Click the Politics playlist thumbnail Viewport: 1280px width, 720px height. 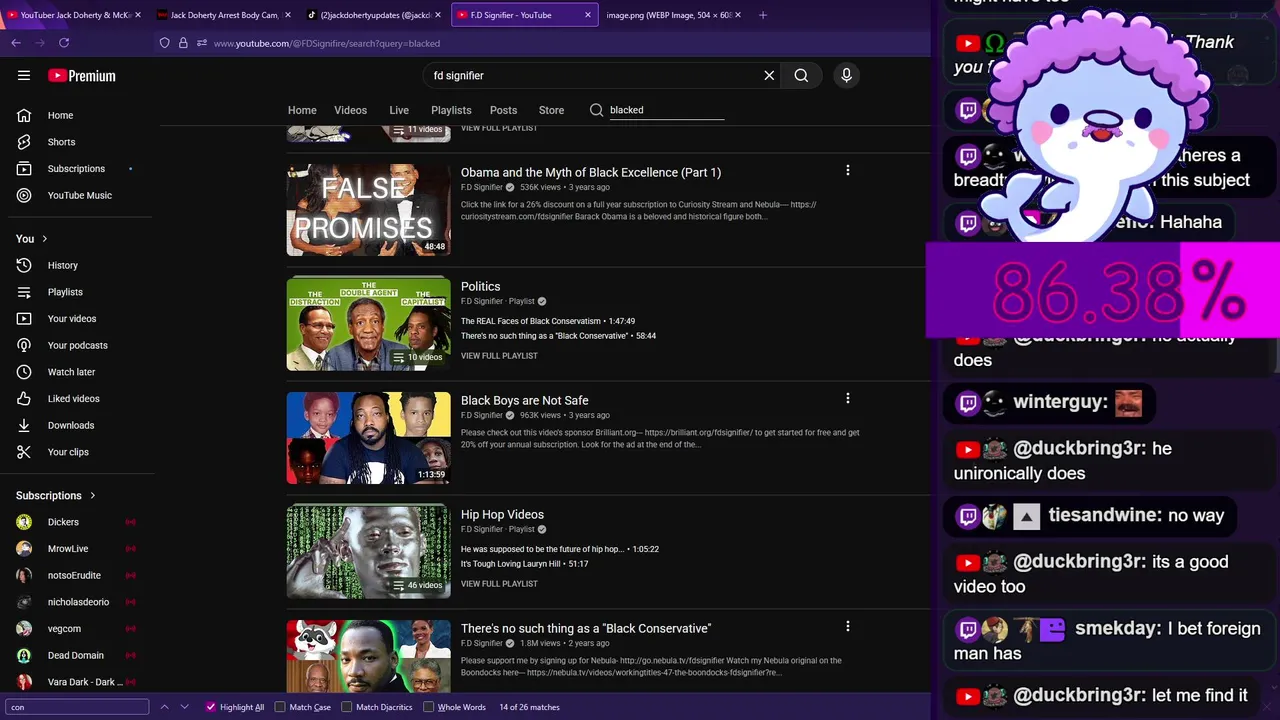tap(369, 324)
